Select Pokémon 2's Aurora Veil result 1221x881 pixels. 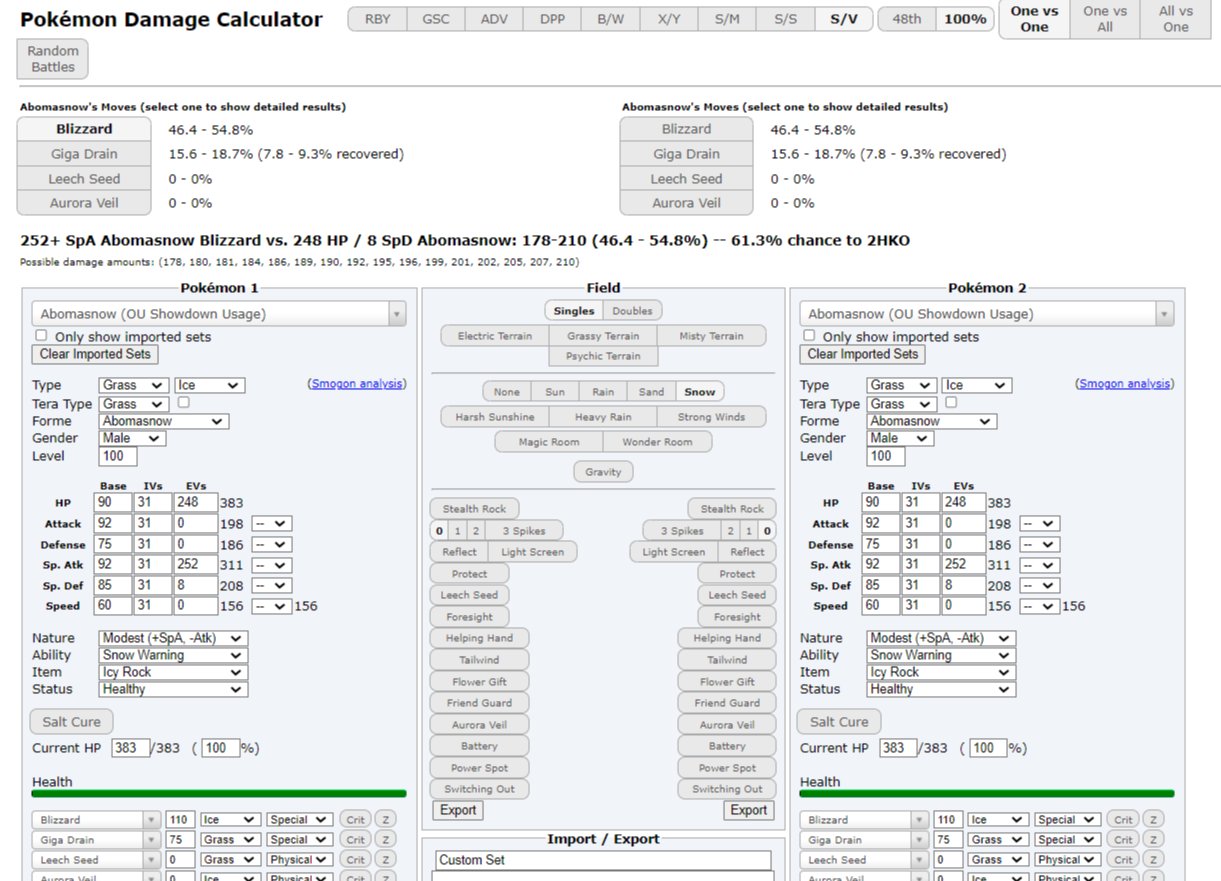click(x=686, y=203)
